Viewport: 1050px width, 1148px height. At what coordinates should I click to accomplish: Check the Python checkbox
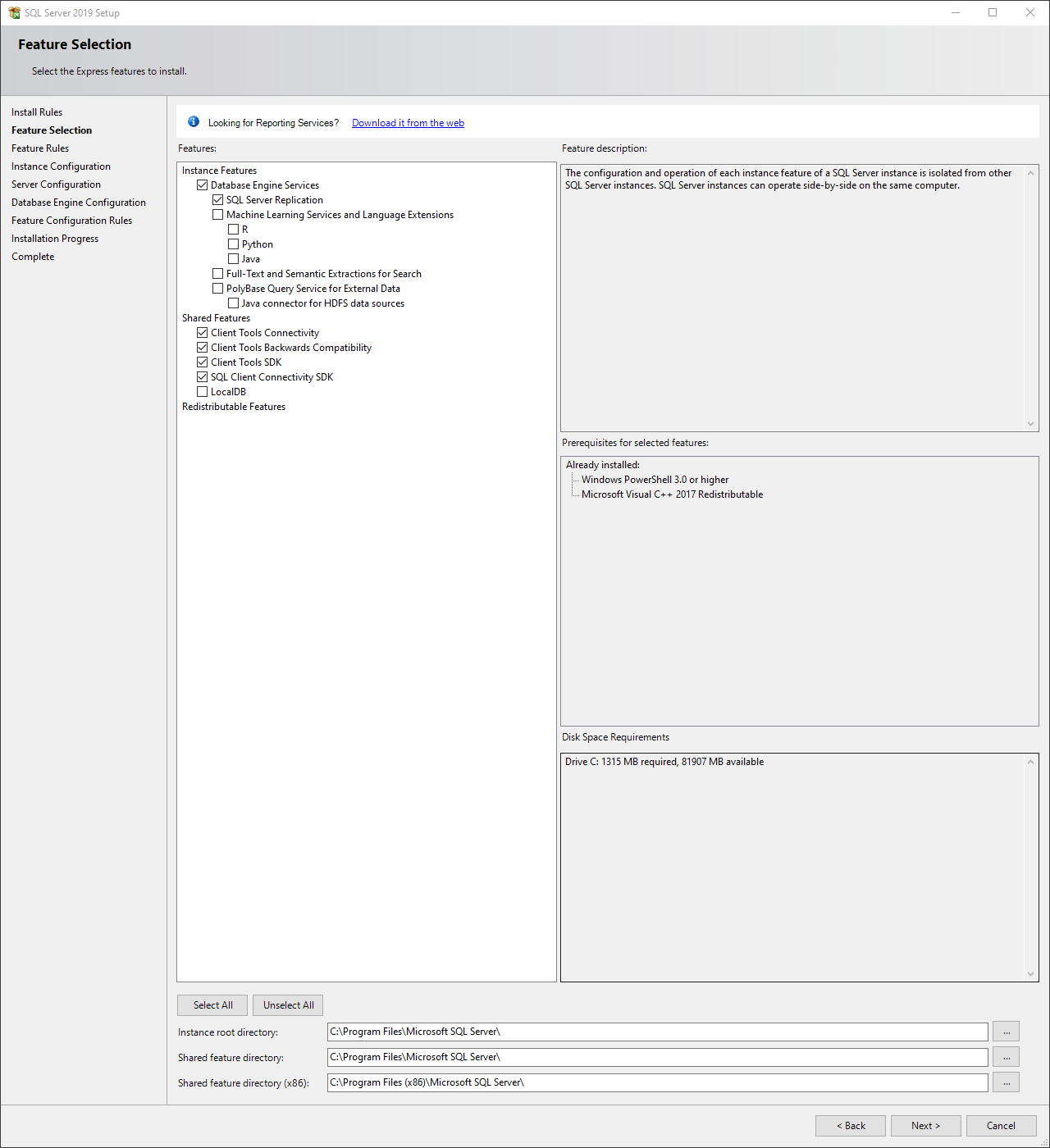[233, 244]
